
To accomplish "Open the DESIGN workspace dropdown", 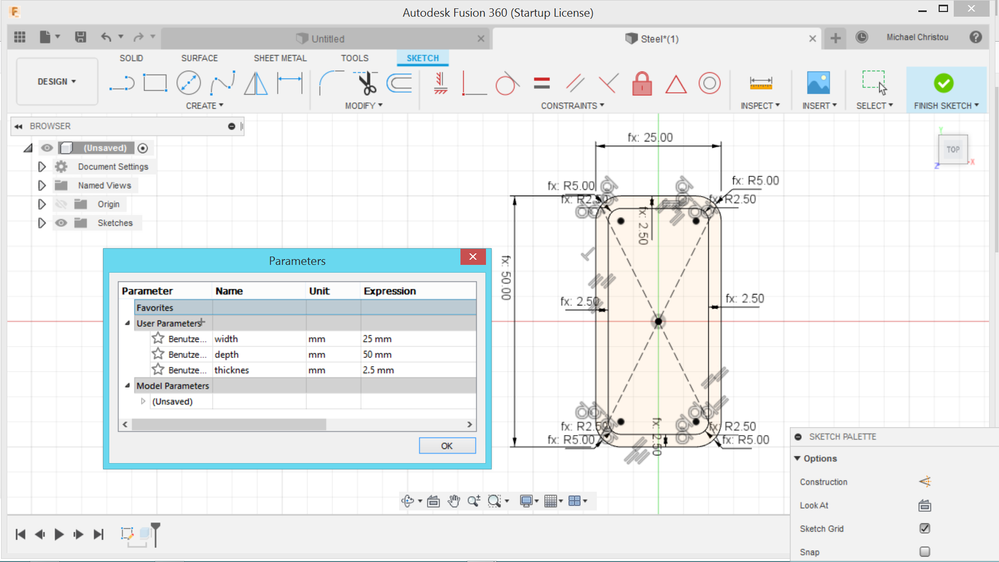I will click(x=57, y=82).
